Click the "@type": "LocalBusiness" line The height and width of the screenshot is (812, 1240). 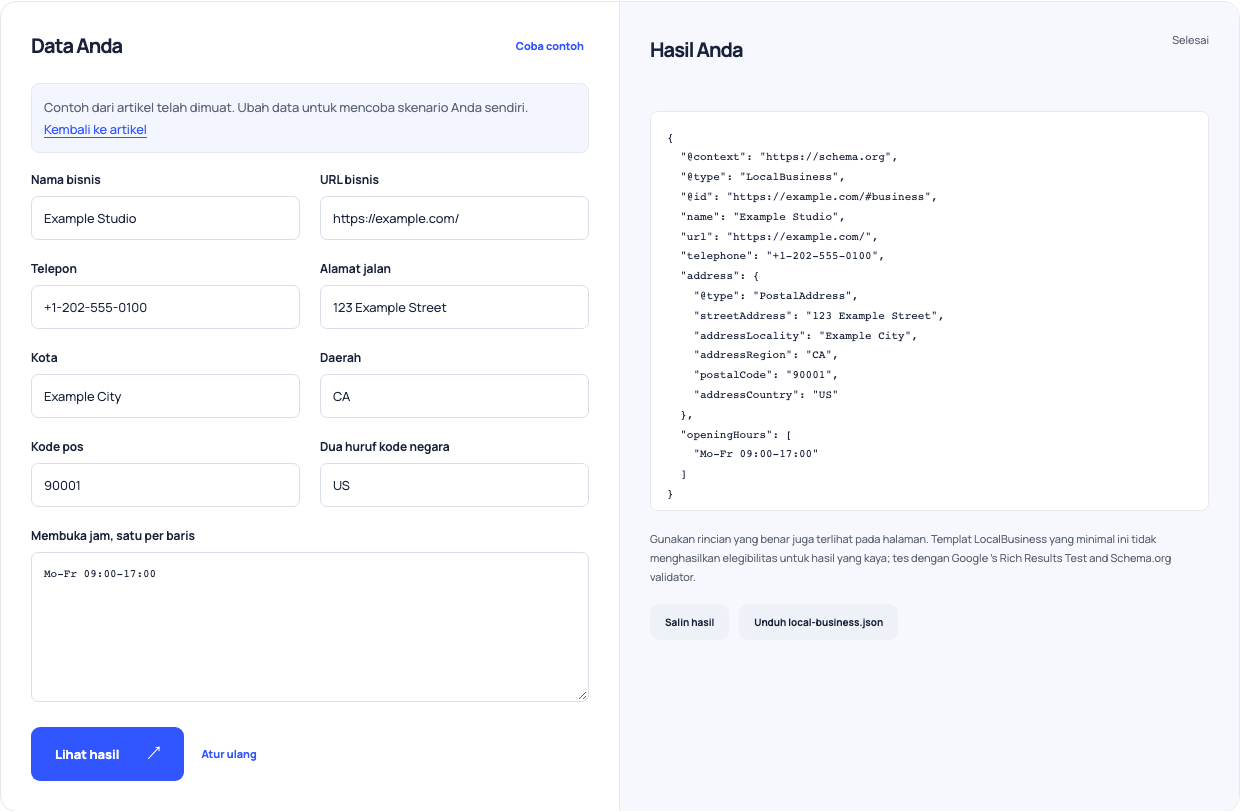point(763,177)
